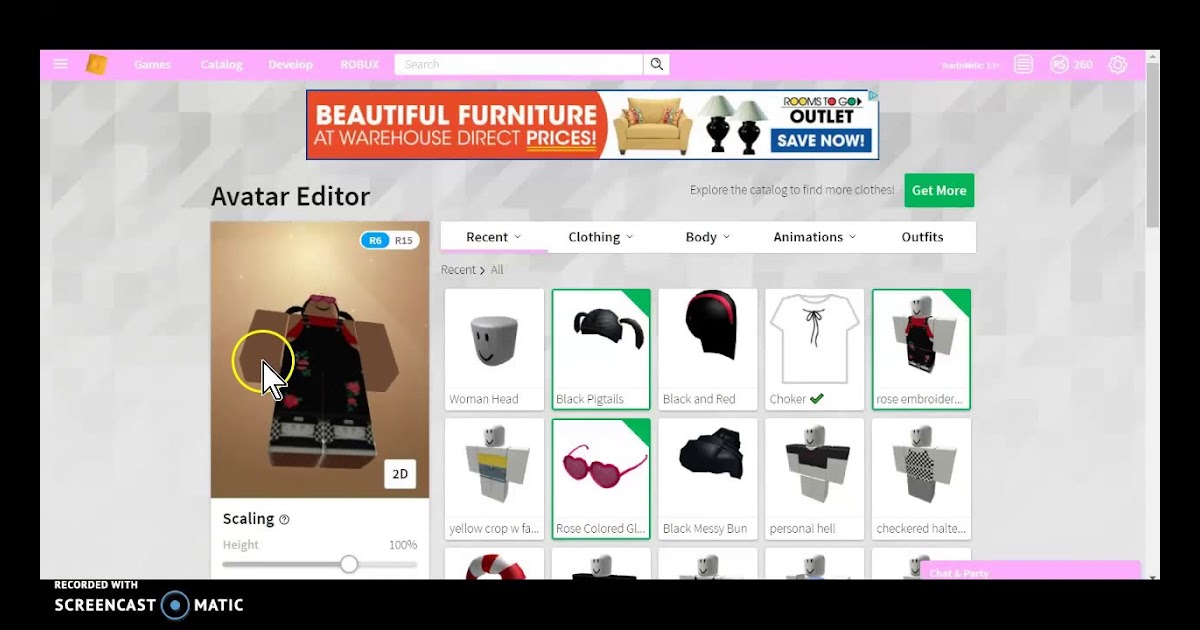
Task: Open the Clothing tab dropdown
Action: [x=601, y=237]
